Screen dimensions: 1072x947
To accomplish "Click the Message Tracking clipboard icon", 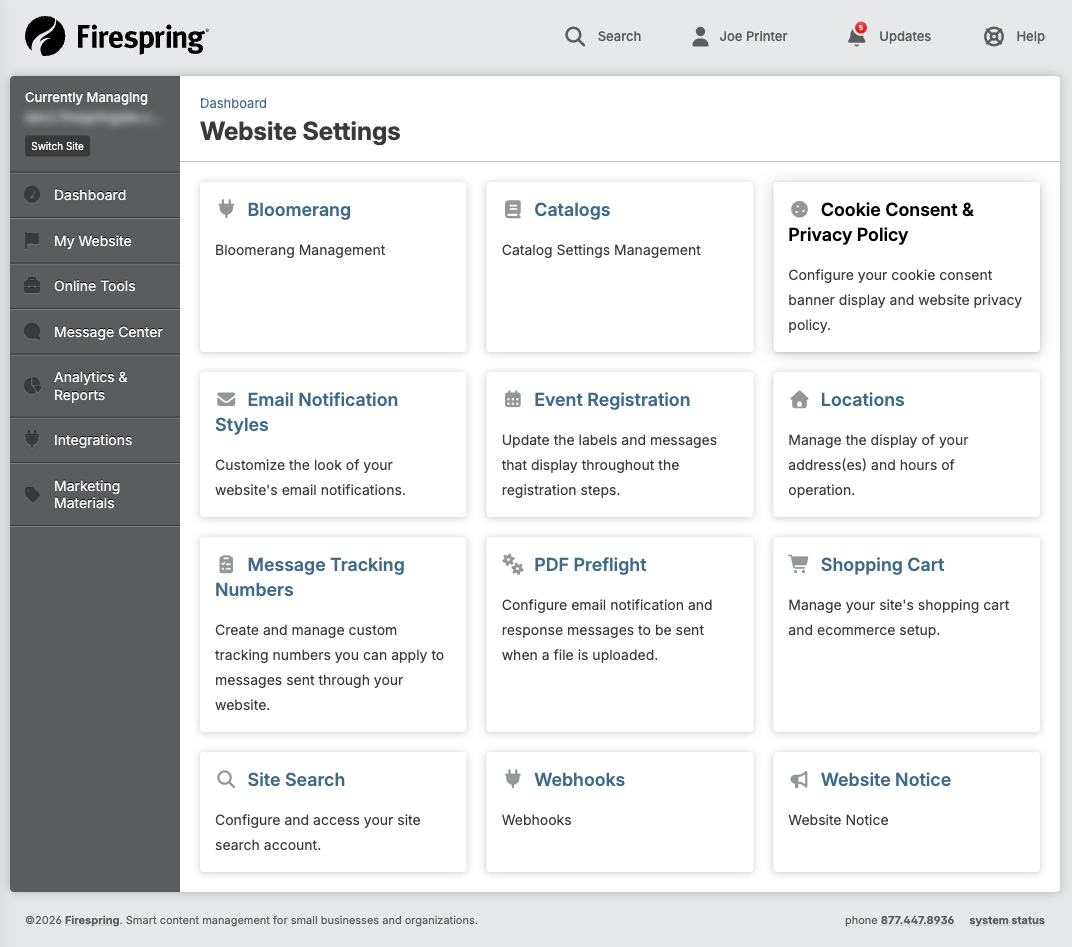I will 226,564.
